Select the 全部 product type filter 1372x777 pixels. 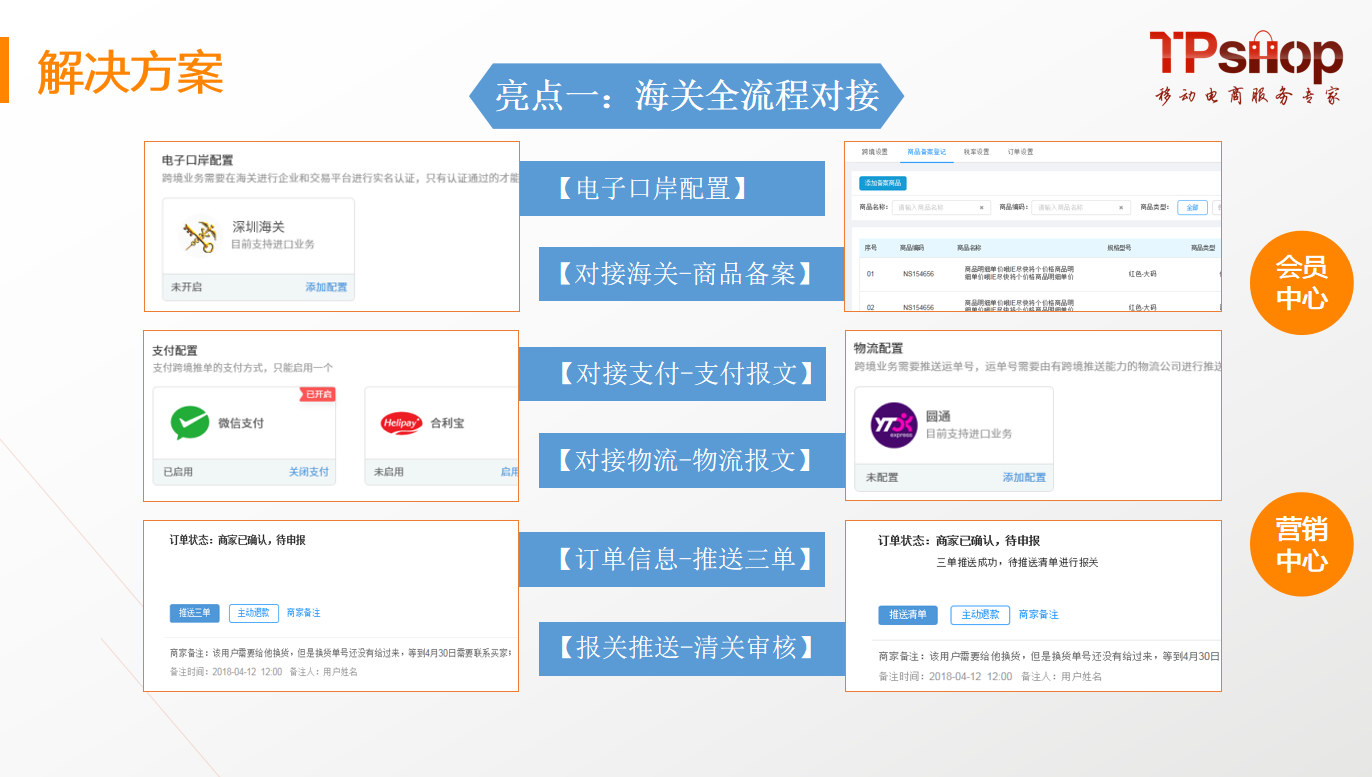1191,208
